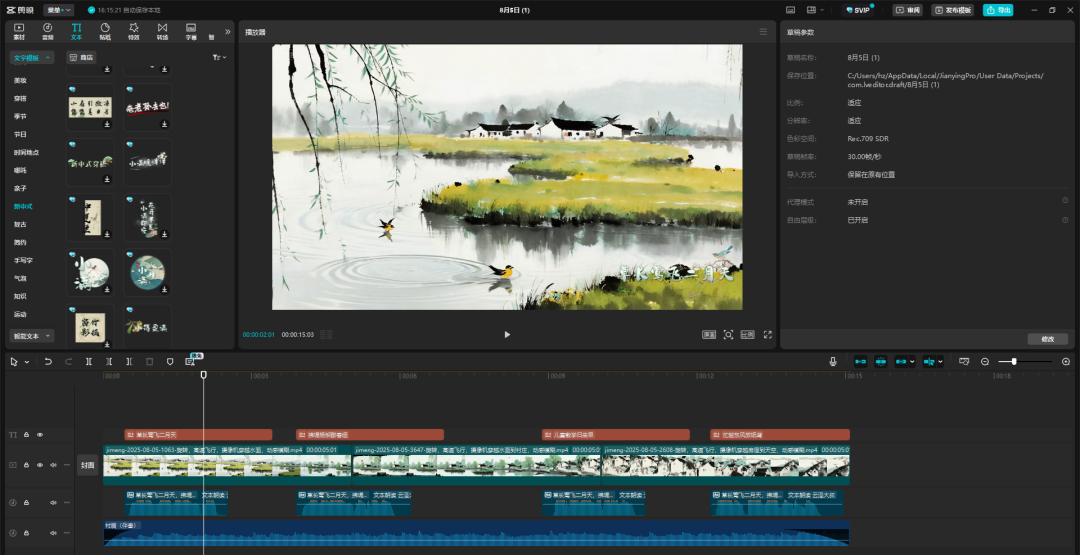
Task: Collapse the 文字模板 category list
Action: tap(49, 58)
